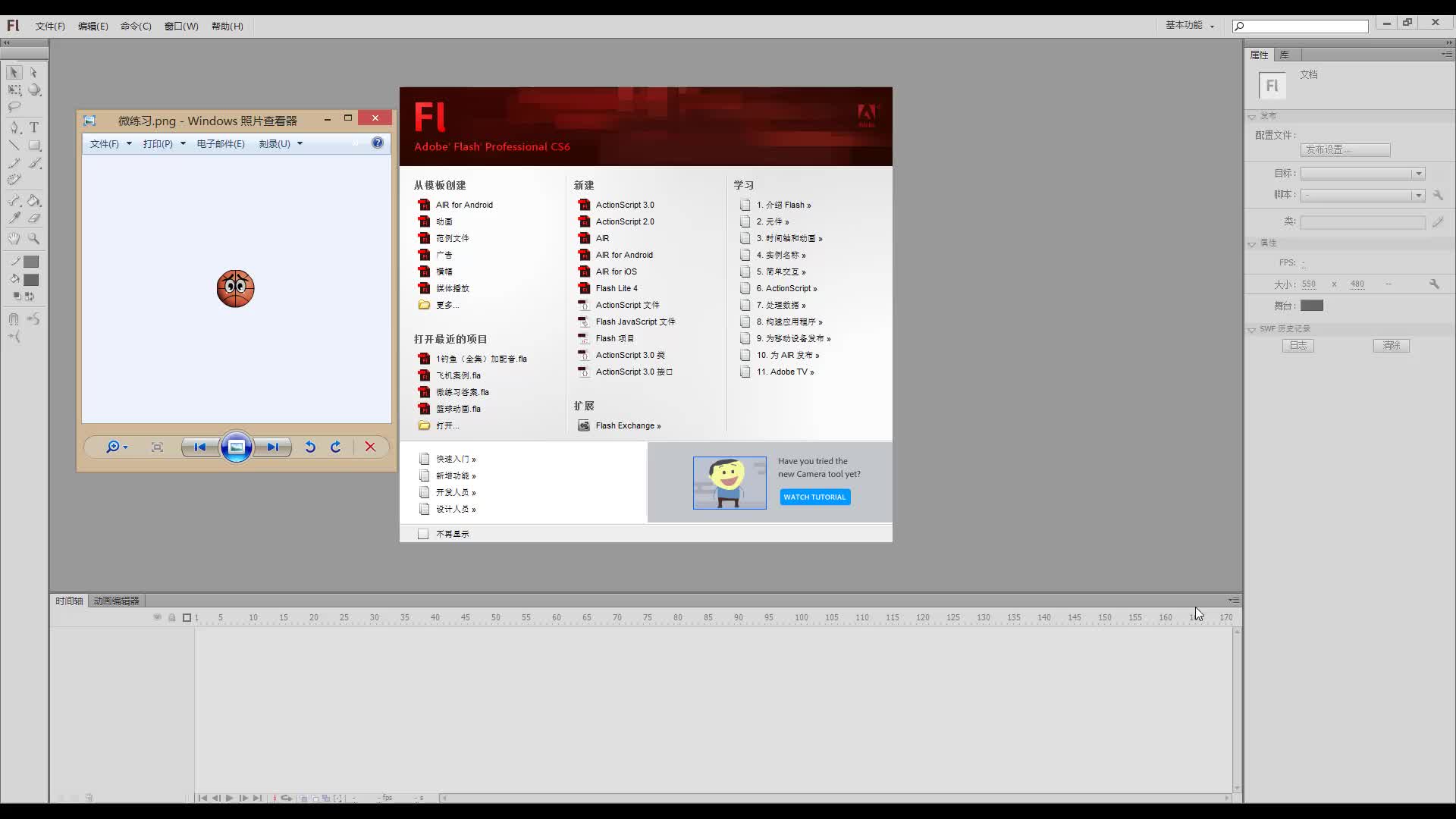
Task: Select the Bone tool
Action: pyautogui.click(x=14, y=201)
